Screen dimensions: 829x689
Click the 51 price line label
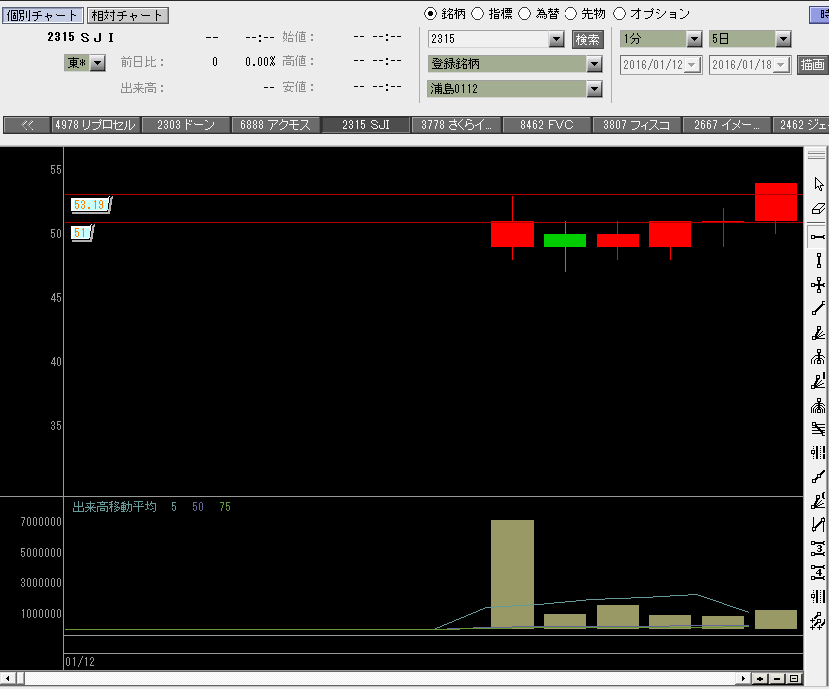click(x=81, y=233)
